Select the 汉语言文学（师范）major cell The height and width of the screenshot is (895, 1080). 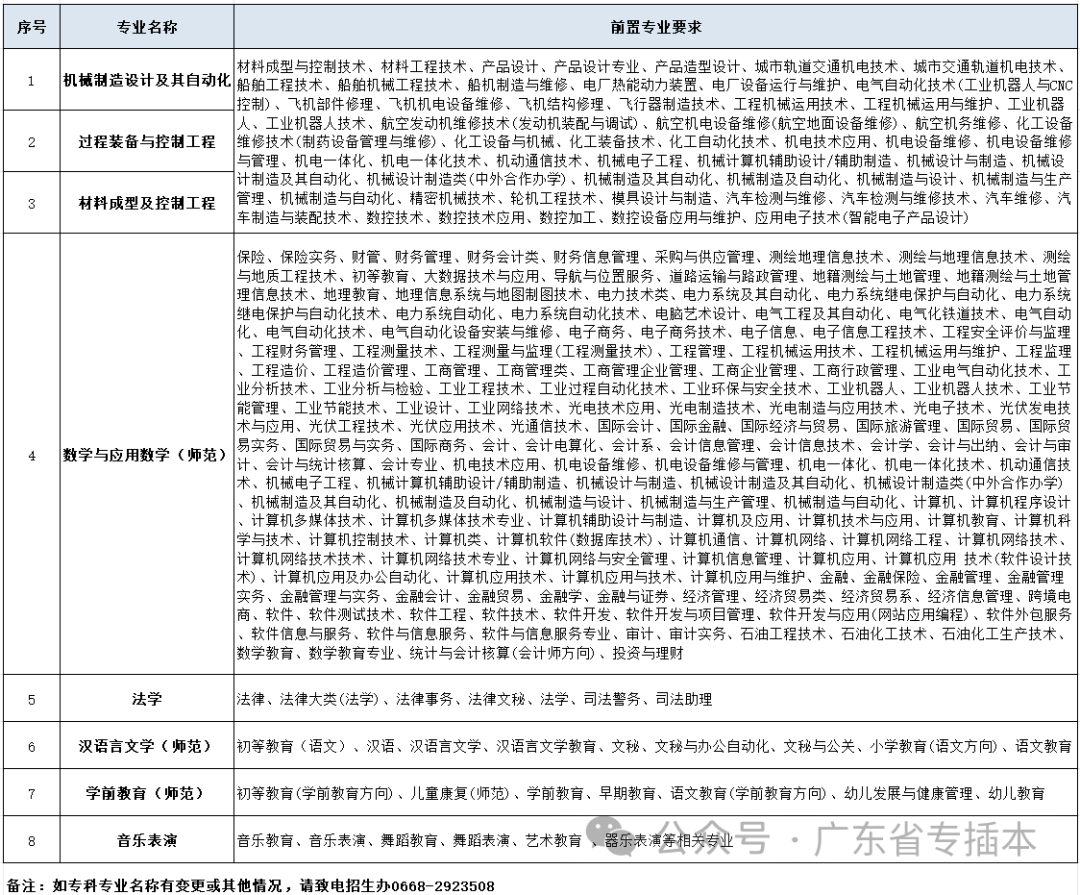click(148, 743)
